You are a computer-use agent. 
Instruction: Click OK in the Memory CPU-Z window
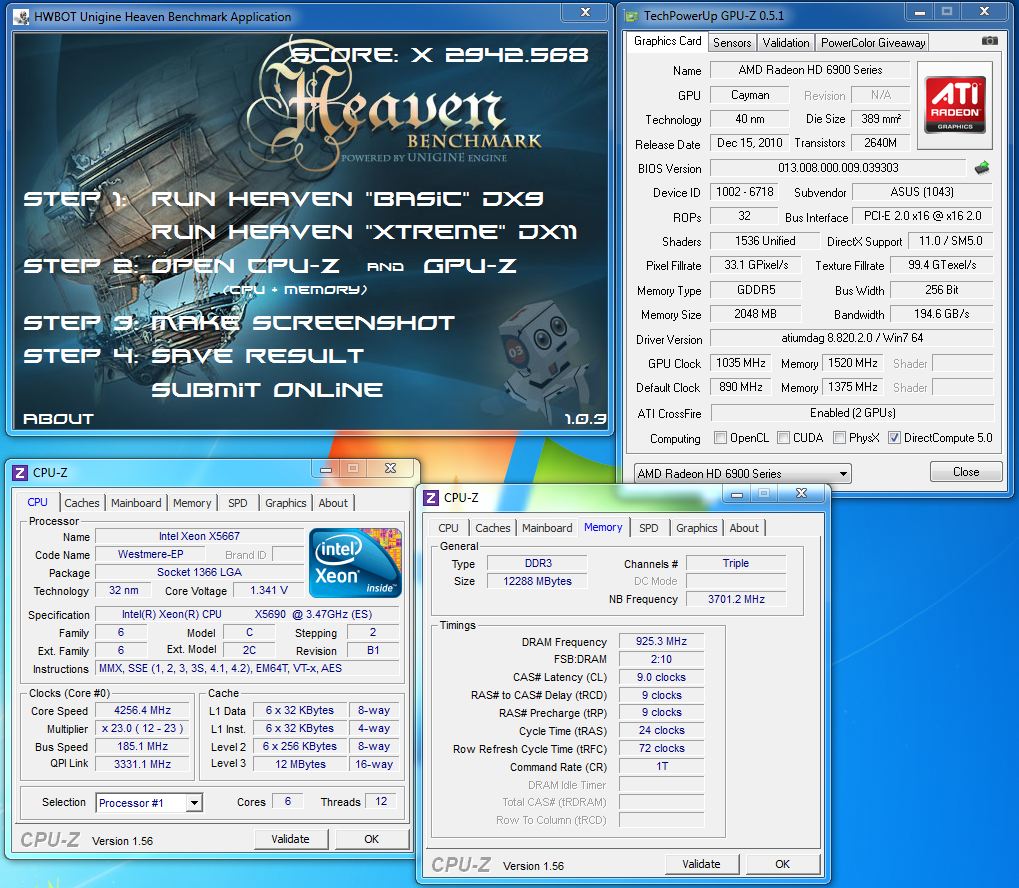782,864
